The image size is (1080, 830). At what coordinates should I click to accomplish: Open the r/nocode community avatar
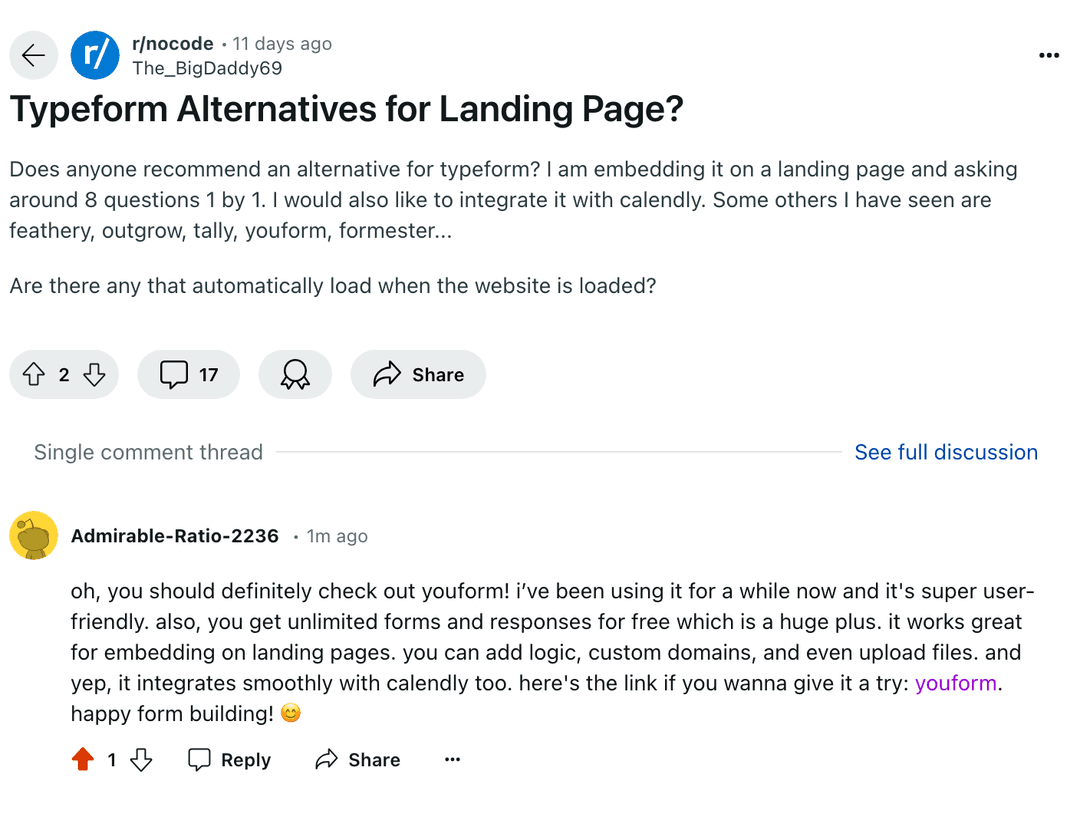point(95,55)
